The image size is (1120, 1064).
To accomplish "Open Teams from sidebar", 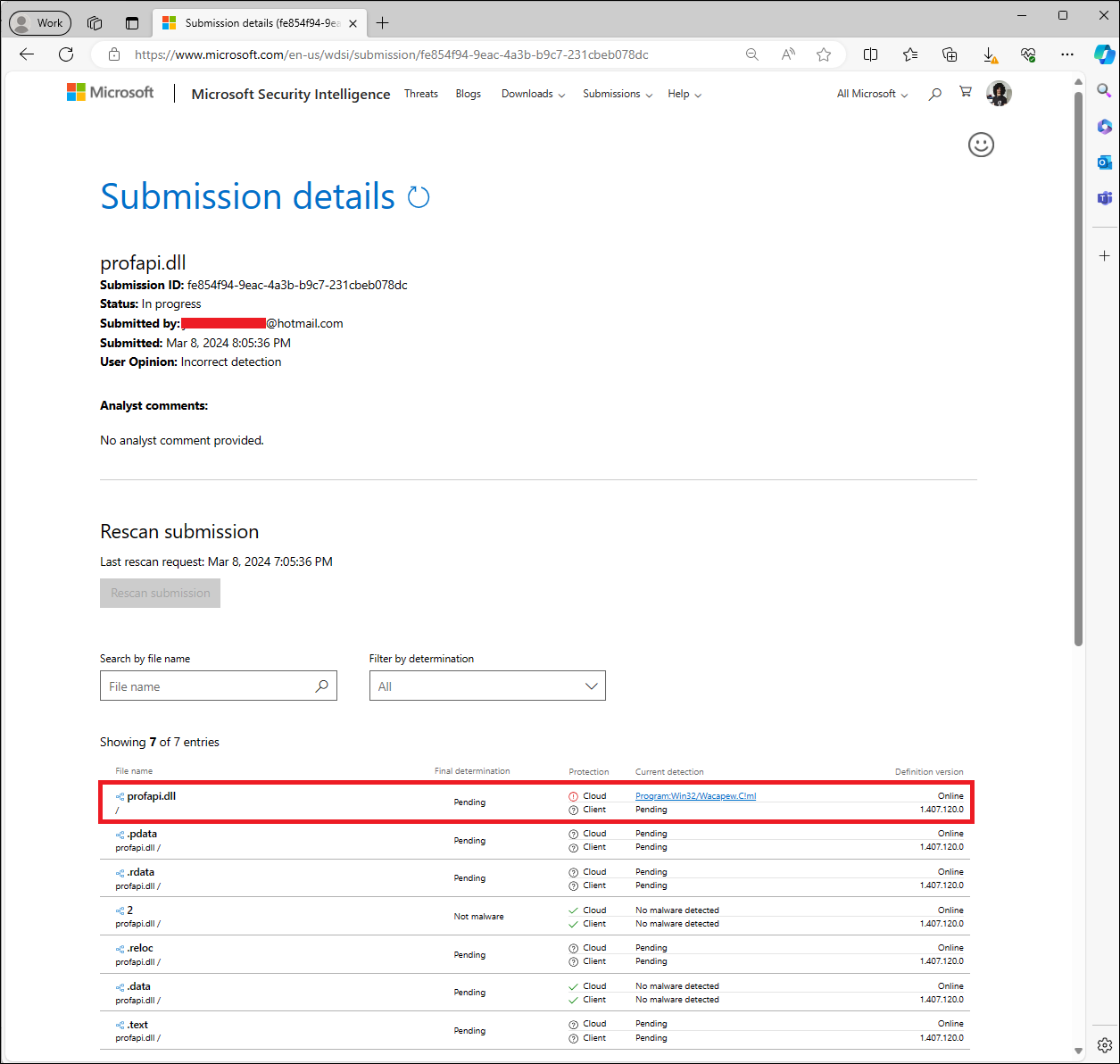I will tap(1104, 197).
